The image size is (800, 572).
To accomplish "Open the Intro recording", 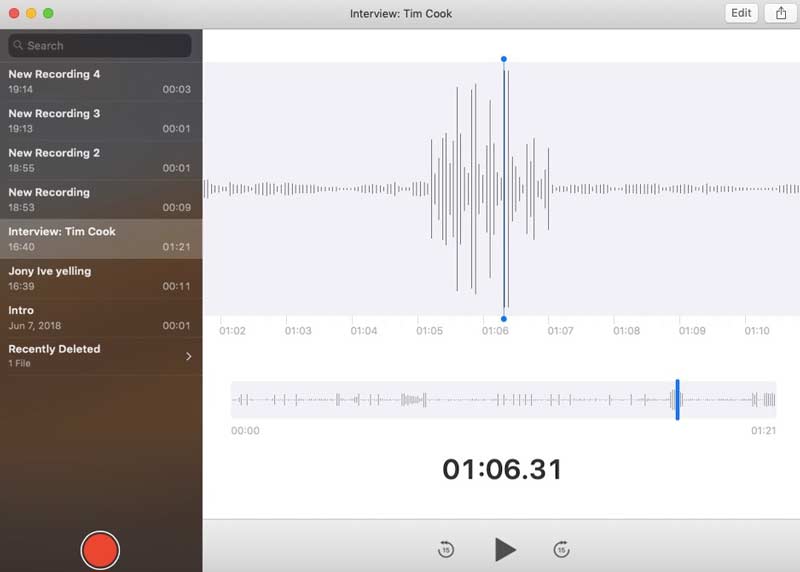I will click(100, 317).
